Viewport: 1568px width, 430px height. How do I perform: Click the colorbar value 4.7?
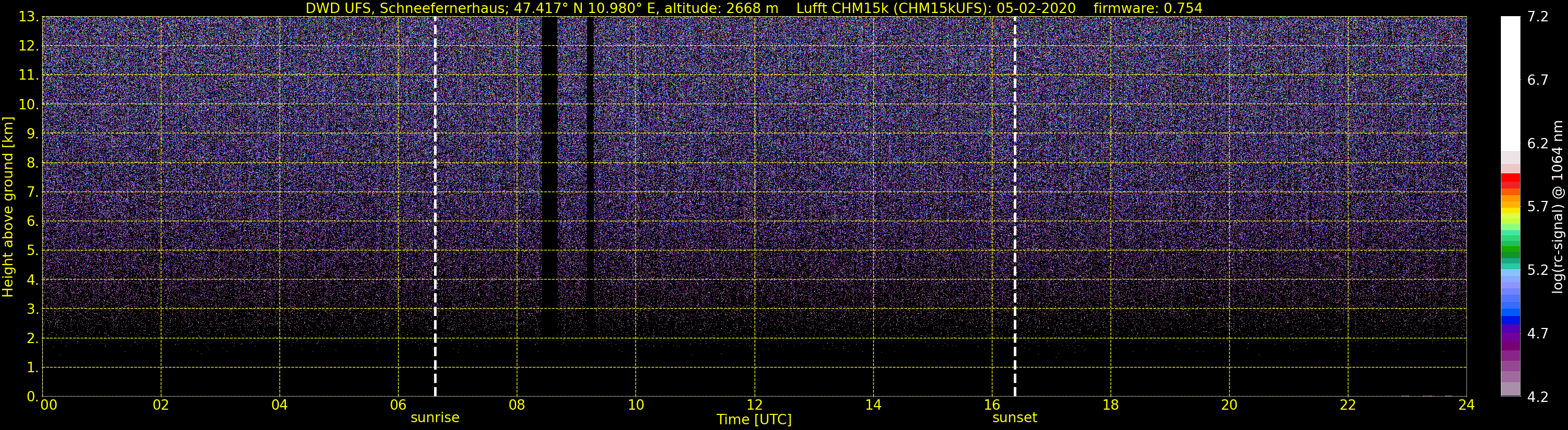pyautogui.click(x=1538, y=333)
